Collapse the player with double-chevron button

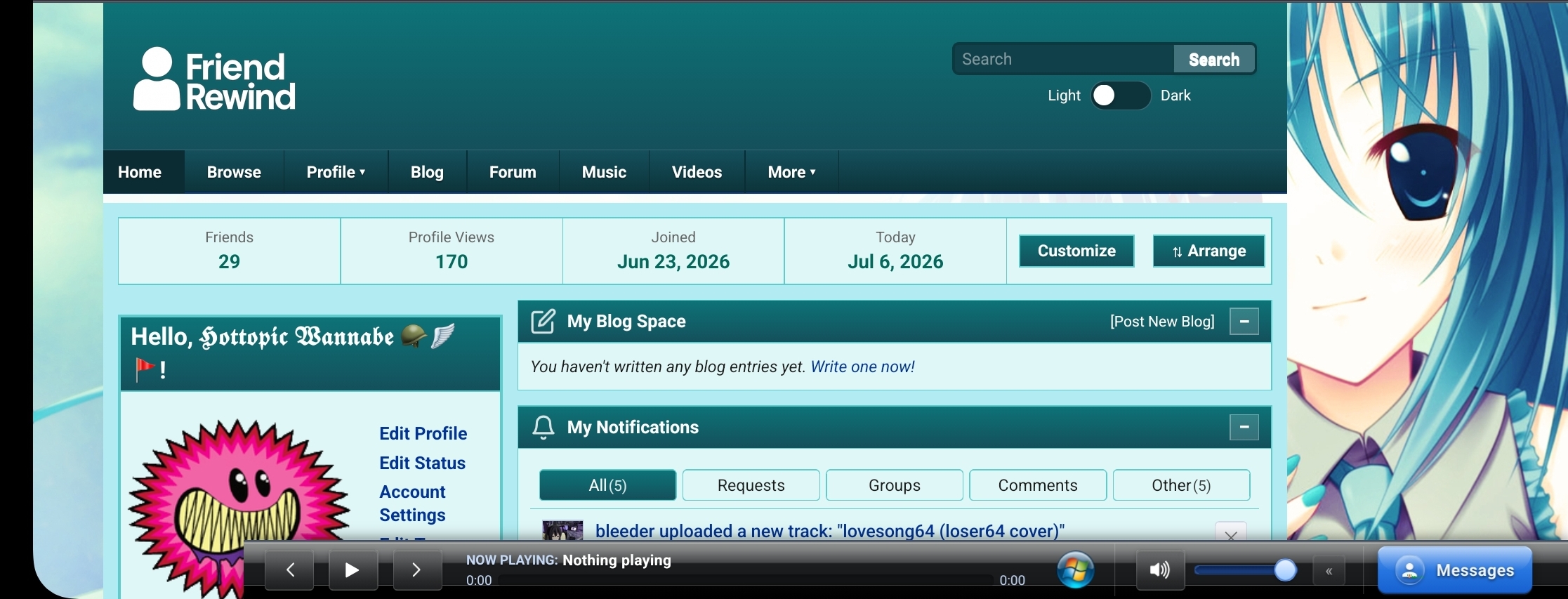(1329, 571)
